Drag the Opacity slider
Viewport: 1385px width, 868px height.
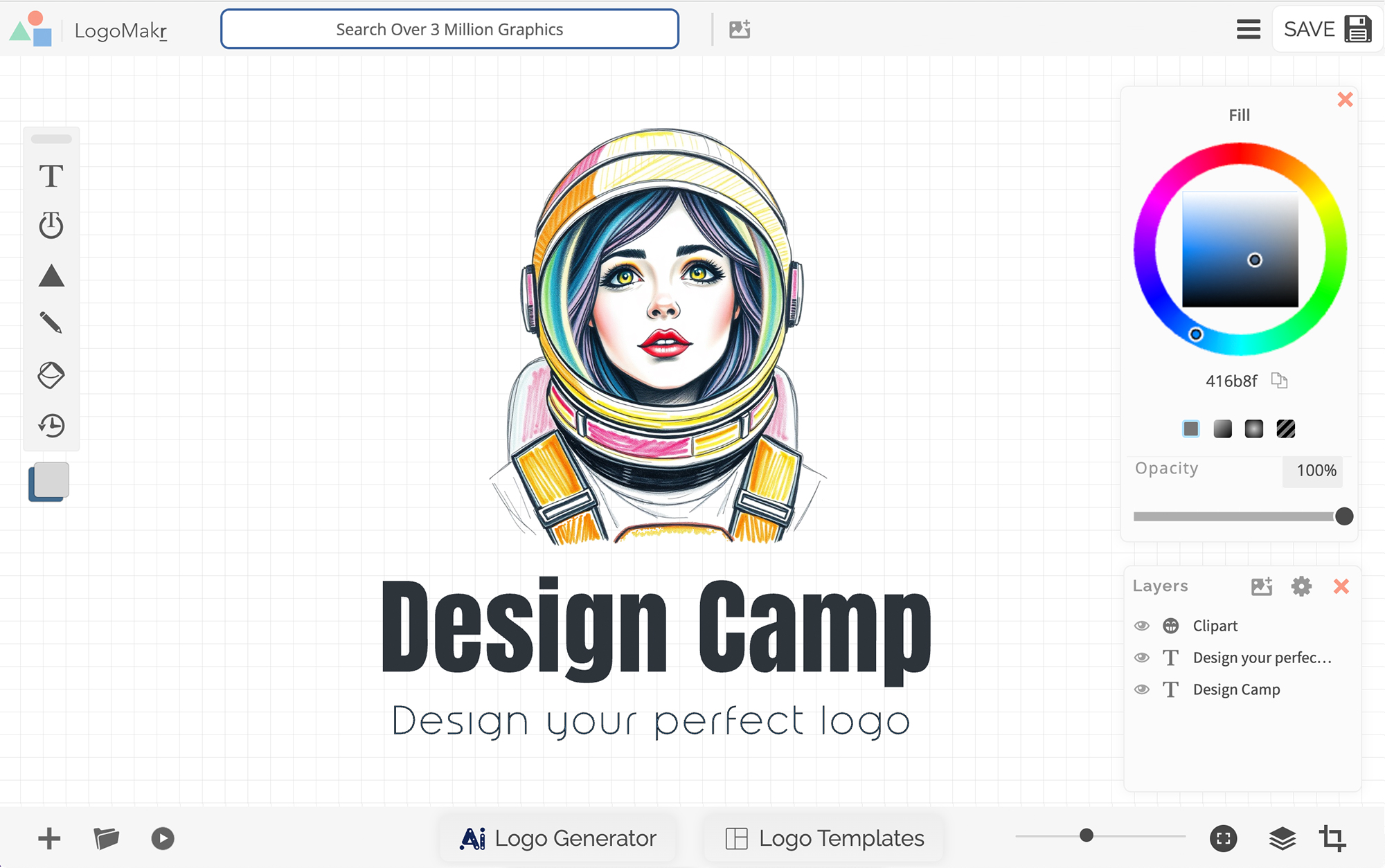click(1345, 516)
